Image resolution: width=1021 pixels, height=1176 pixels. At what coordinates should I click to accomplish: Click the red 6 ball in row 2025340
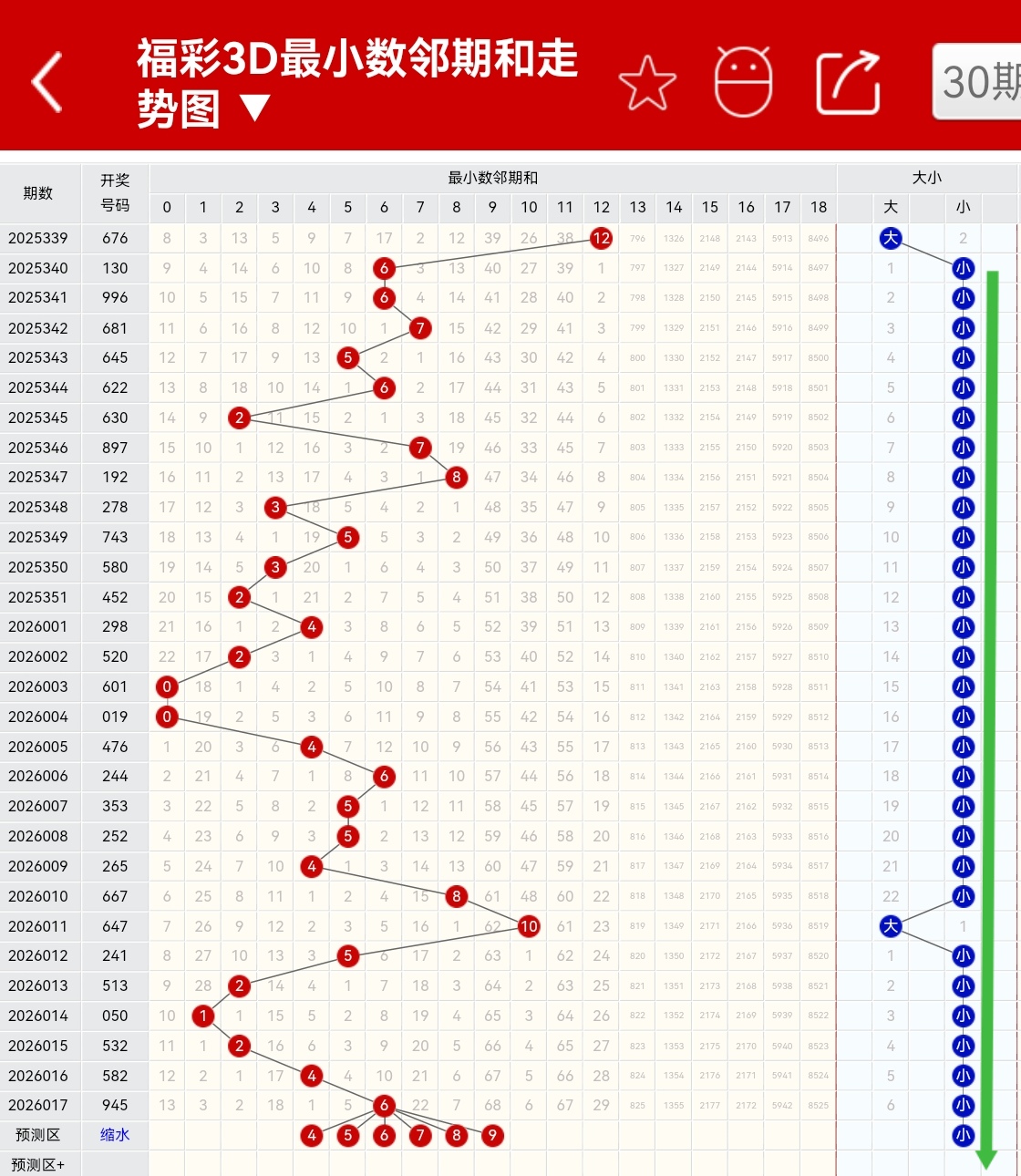[384, 269]
